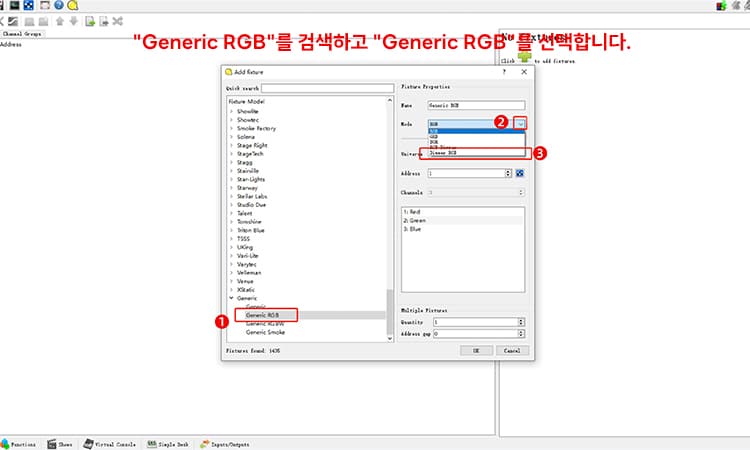Select Stage Right in fixture list
This screenshot has height=450, width=750.
point(252,145)
